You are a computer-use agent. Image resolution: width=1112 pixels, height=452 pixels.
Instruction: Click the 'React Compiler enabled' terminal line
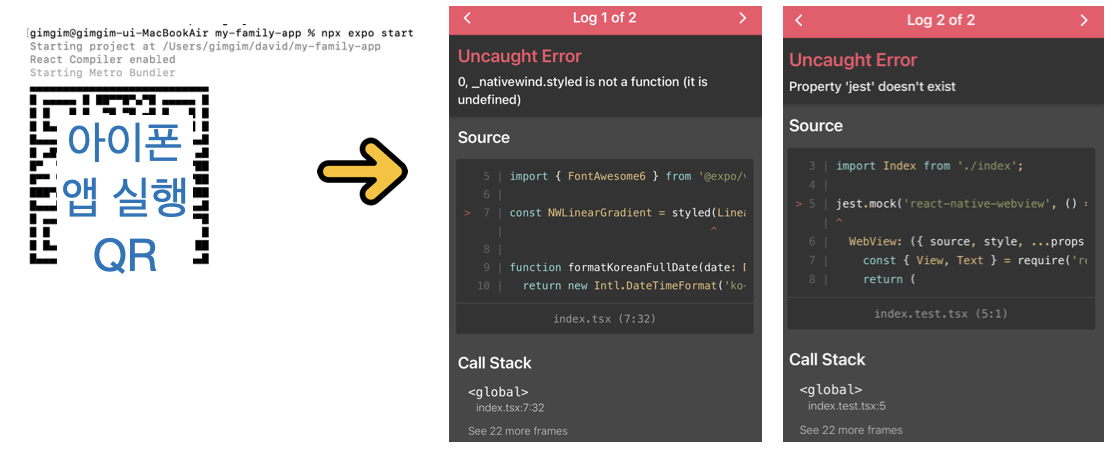click(x=102, y=60)
